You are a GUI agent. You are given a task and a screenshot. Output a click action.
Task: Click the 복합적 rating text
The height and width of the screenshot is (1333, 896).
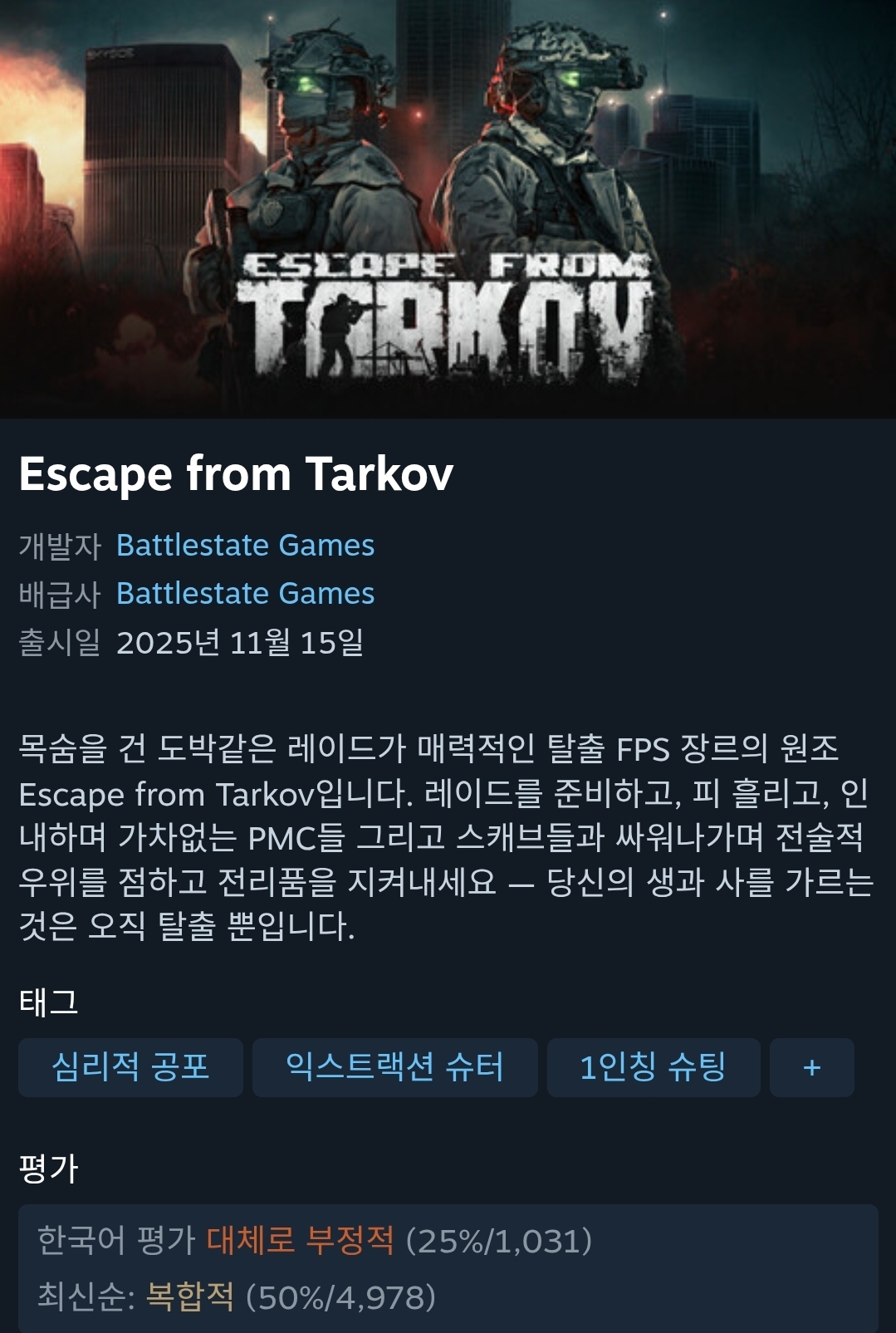point(190,1296)
